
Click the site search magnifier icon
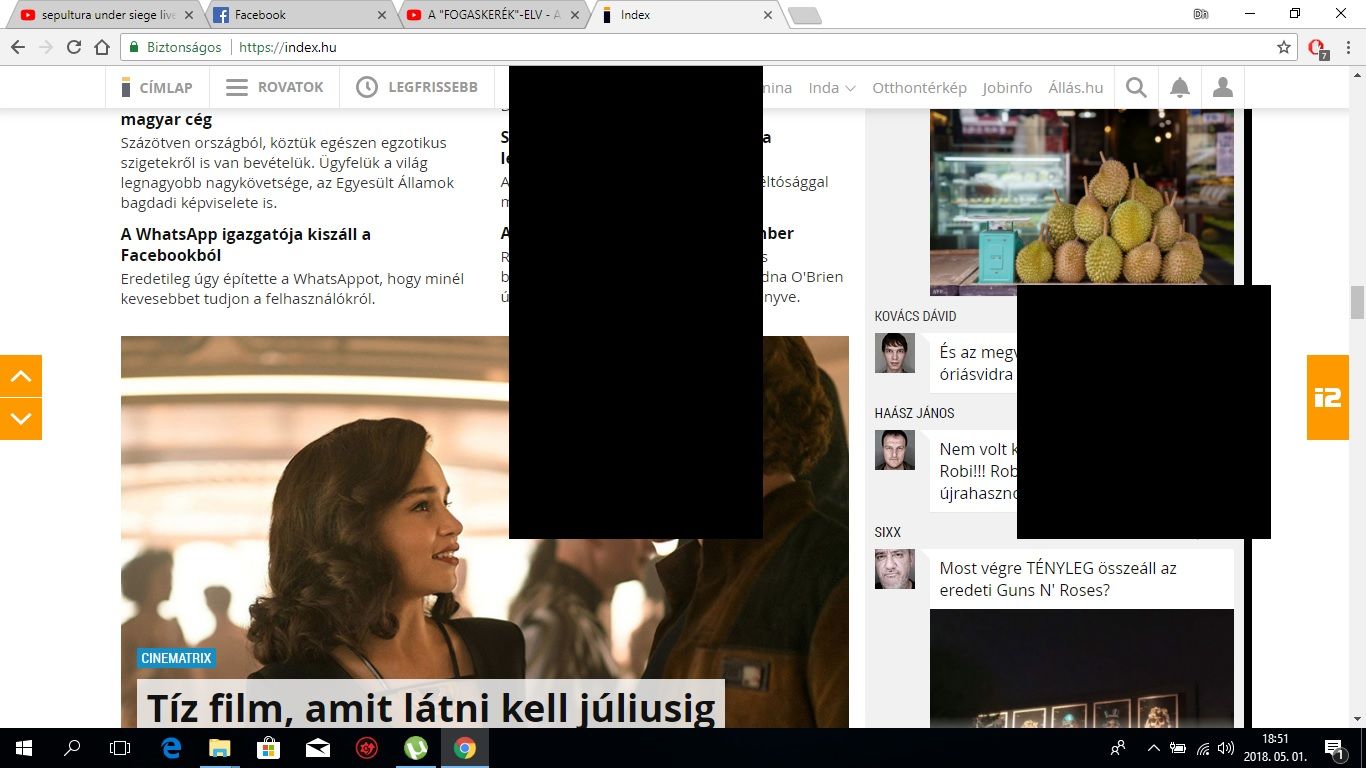tap(1136, 88)
